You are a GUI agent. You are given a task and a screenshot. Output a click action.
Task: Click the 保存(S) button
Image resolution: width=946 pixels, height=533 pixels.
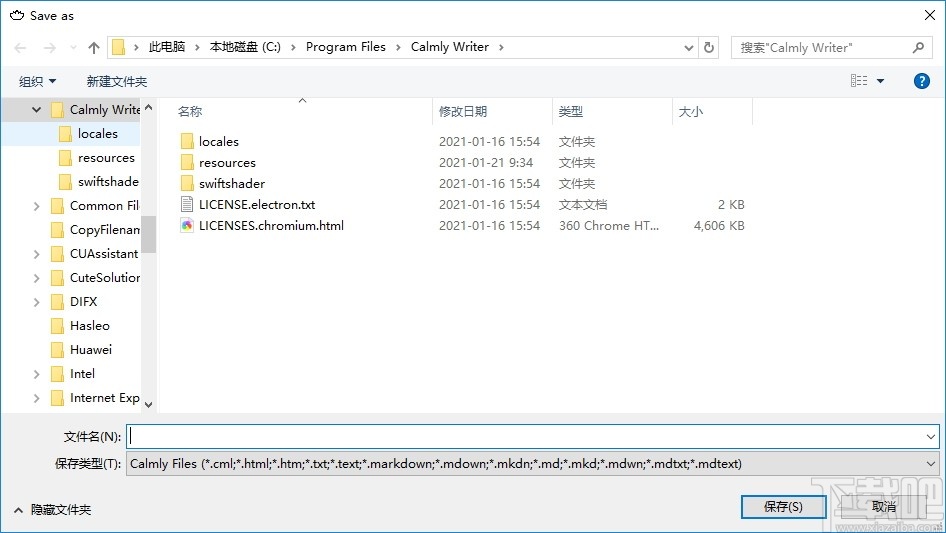[783, 506]
